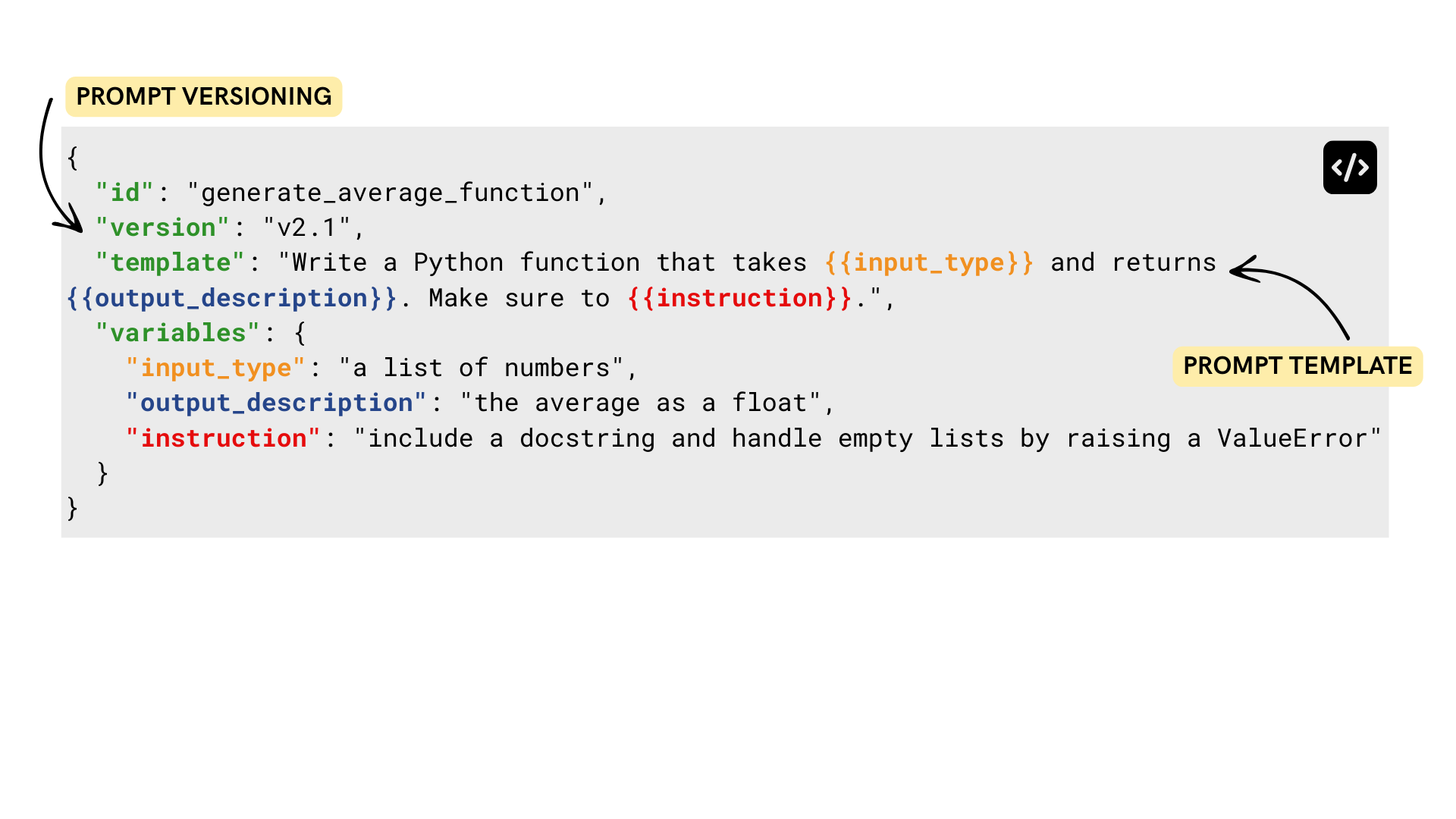Click the blue {{output_description}} placeholder in template

(231, 298)
